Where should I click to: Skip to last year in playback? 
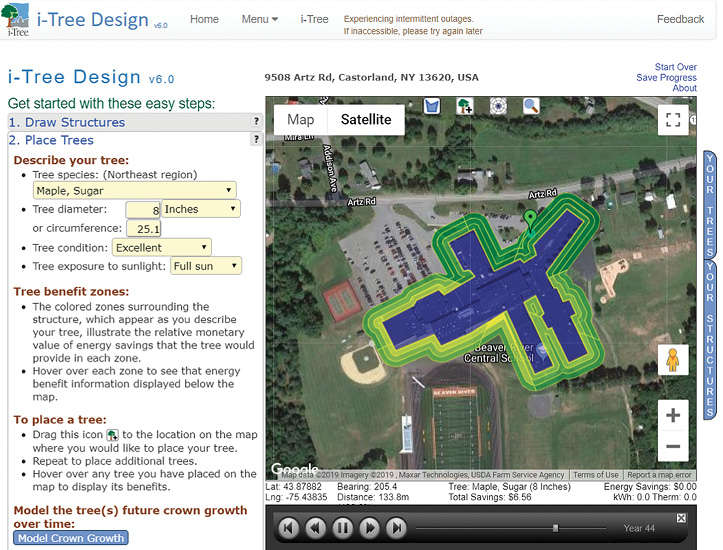pyautogui.click(x=397, y=527)
